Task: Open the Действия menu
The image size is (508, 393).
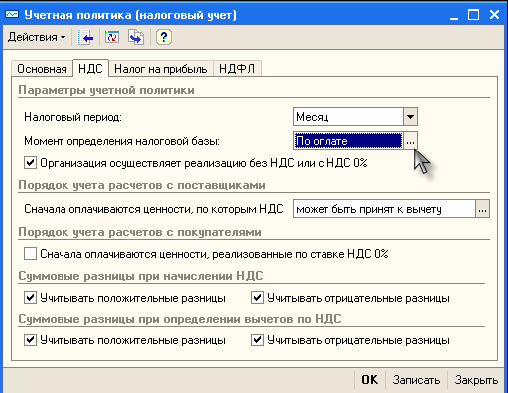Action: tap(37, 37)
